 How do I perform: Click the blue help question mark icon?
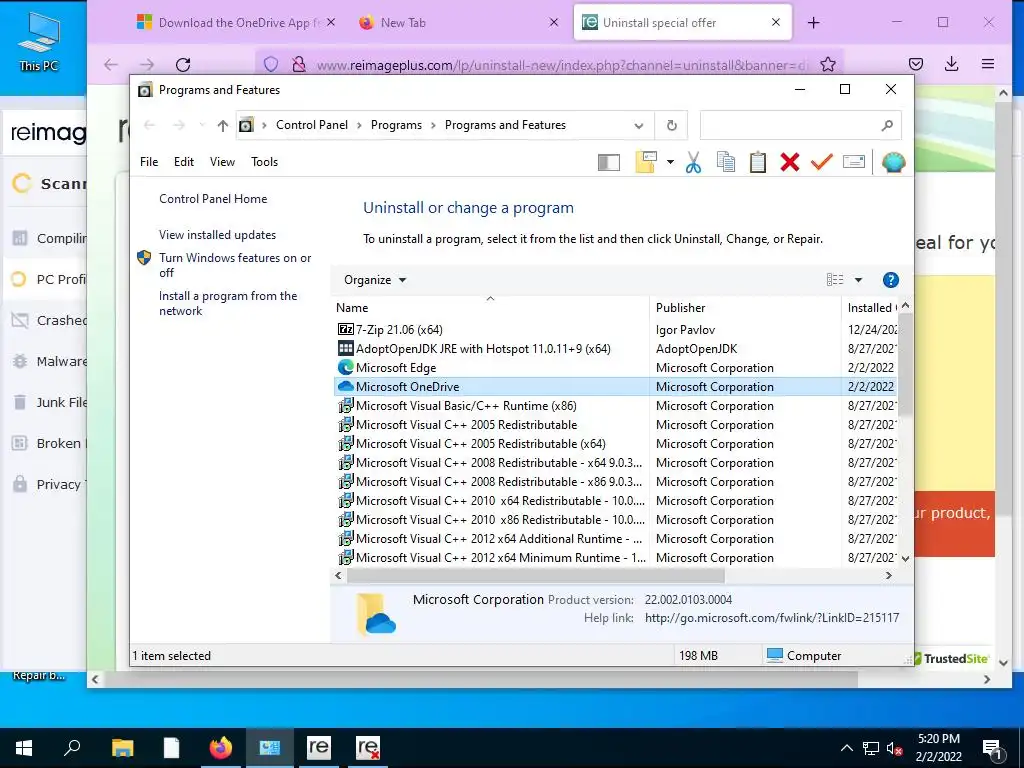coord(890,280)
